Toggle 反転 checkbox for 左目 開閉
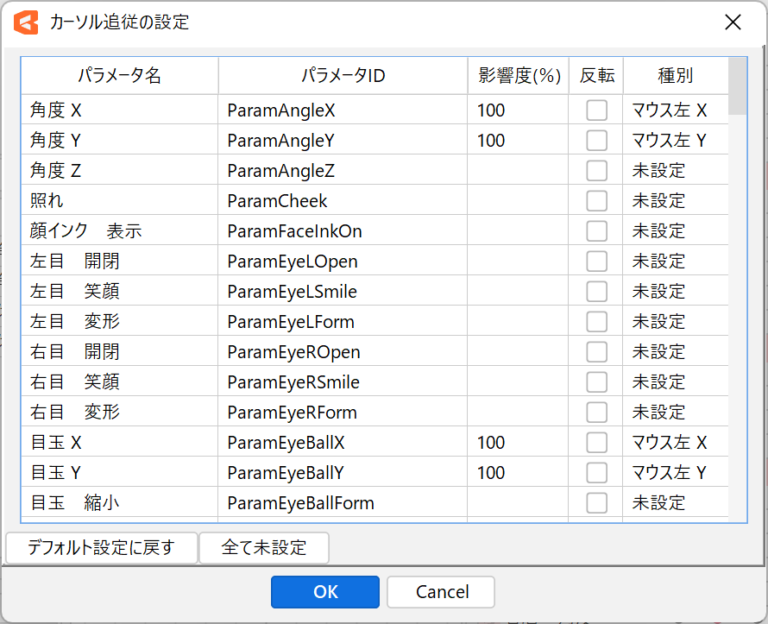Viewport: 768px width, 624px height. pos(596,261)
